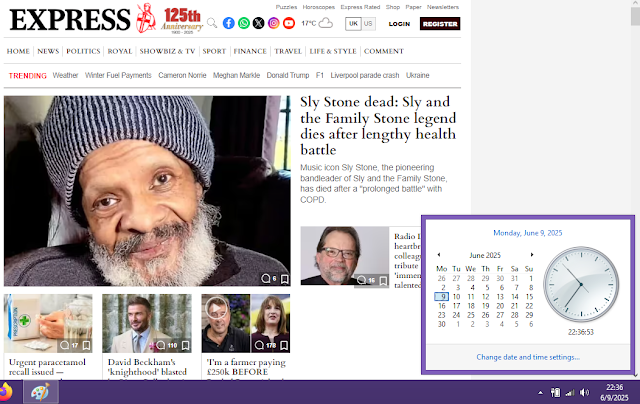
Task: Open the POLITICS nav item
Action: pos(83,51)
